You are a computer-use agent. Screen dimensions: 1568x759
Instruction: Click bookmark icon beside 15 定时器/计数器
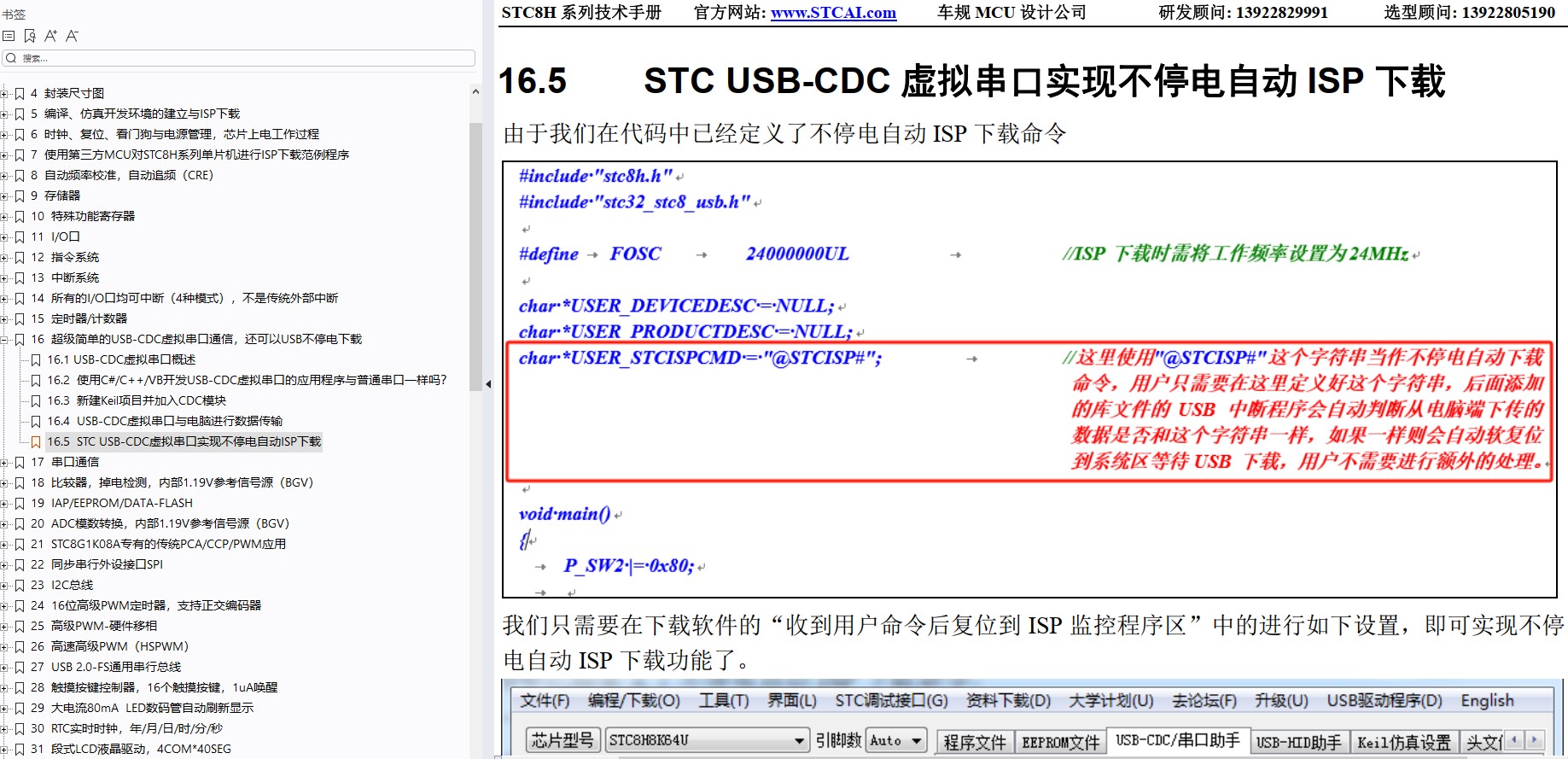point(20,318)
